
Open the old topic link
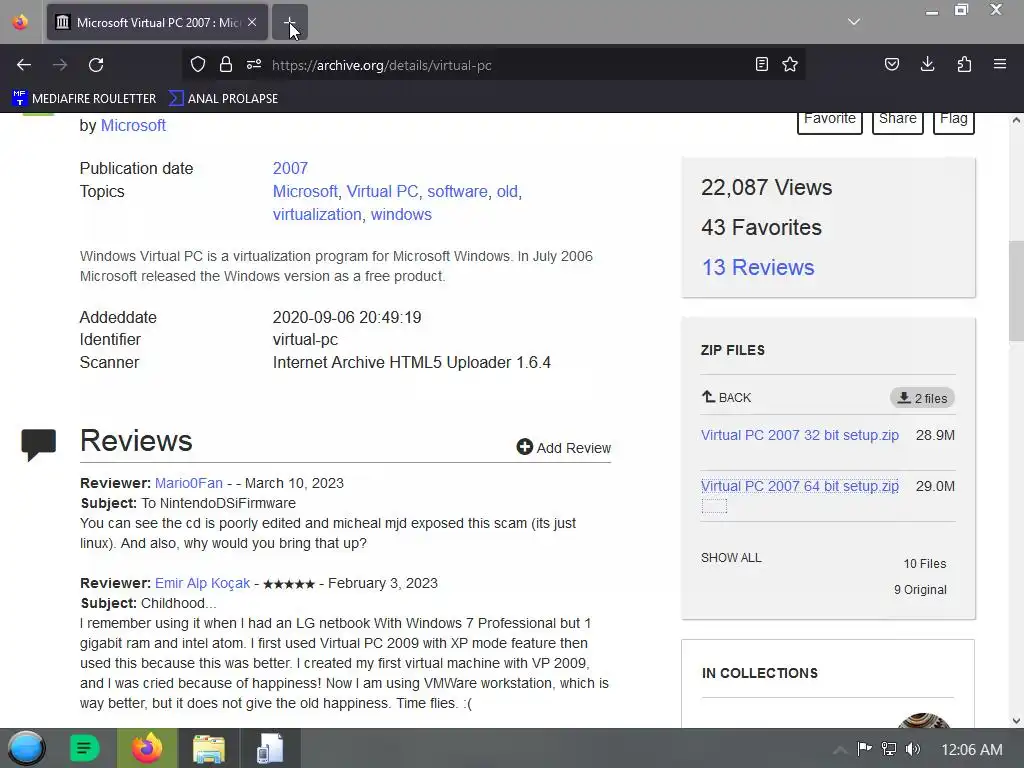(507, 191)
